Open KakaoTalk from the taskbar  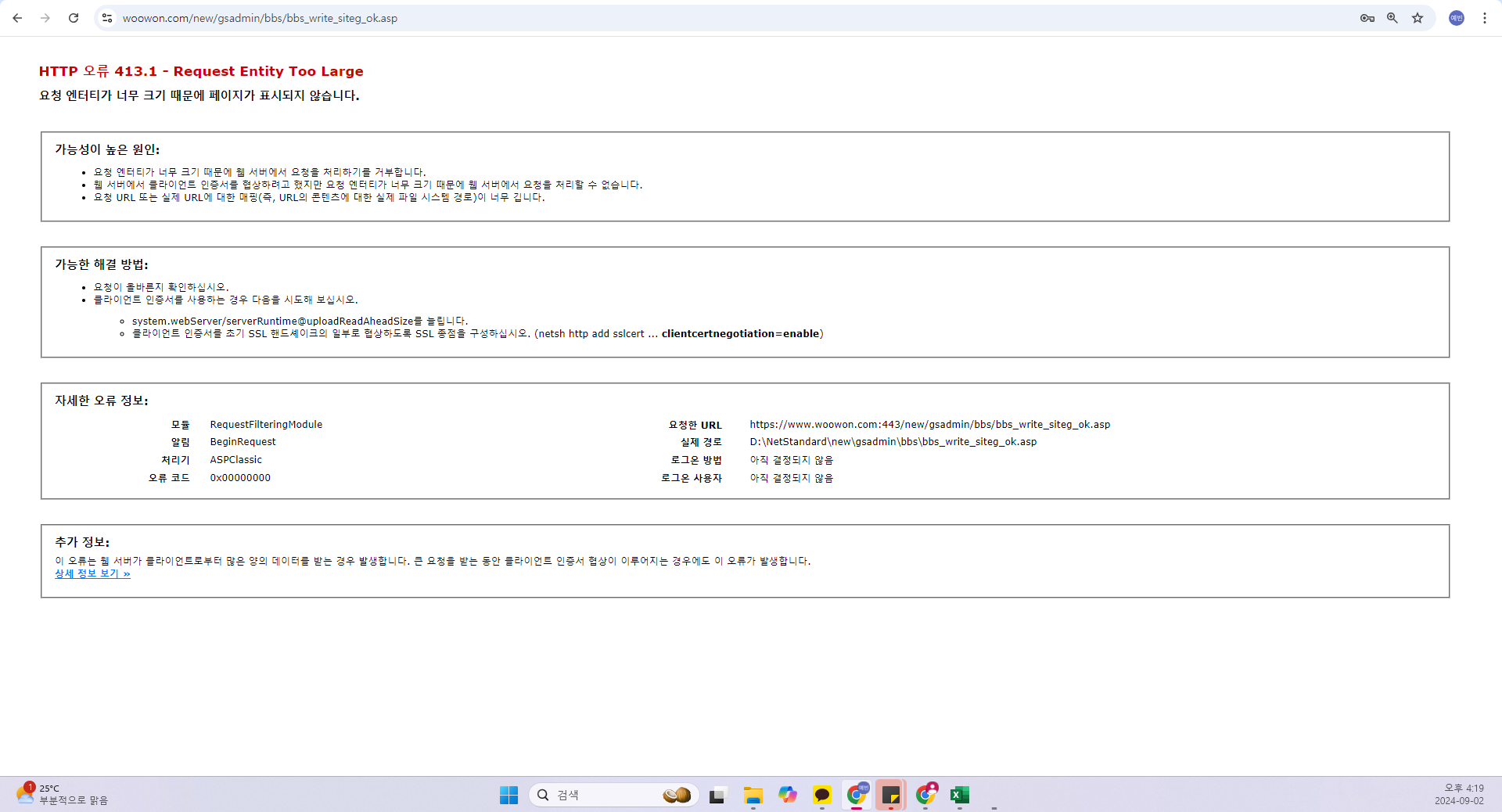point(821,795)
